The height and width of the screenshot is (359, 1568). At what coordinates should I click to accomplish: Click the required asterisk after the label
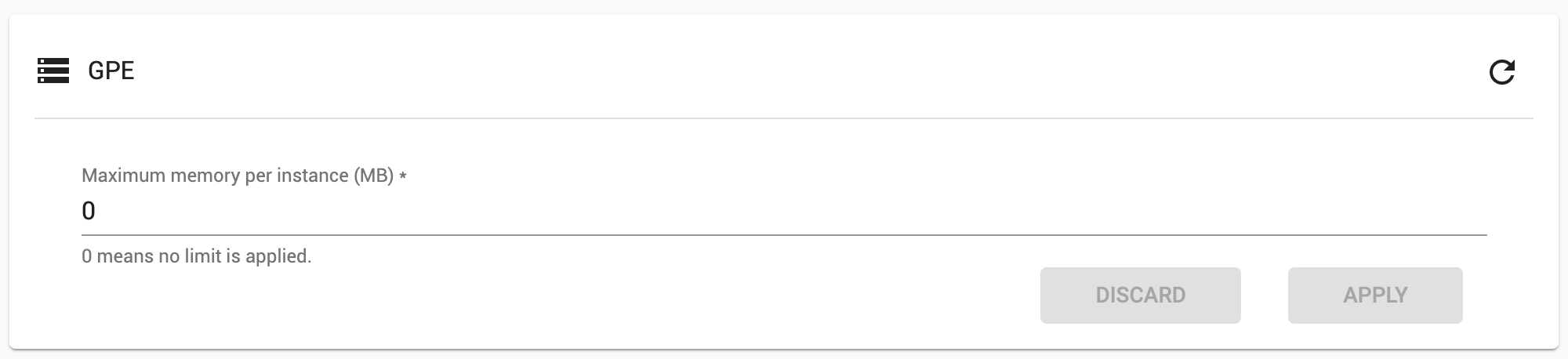pos(403,176)
